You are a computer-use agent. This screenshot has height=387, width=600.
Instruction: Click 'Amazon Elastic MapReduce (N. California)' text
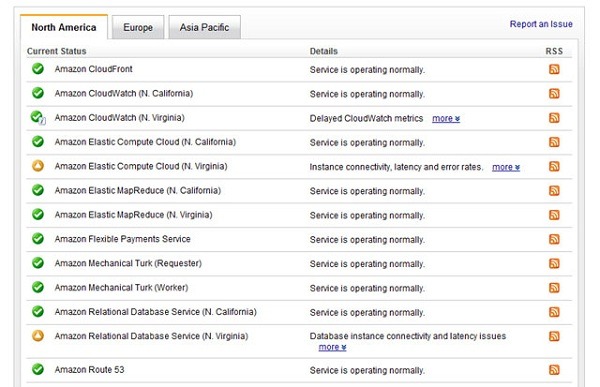coord(138,191)
